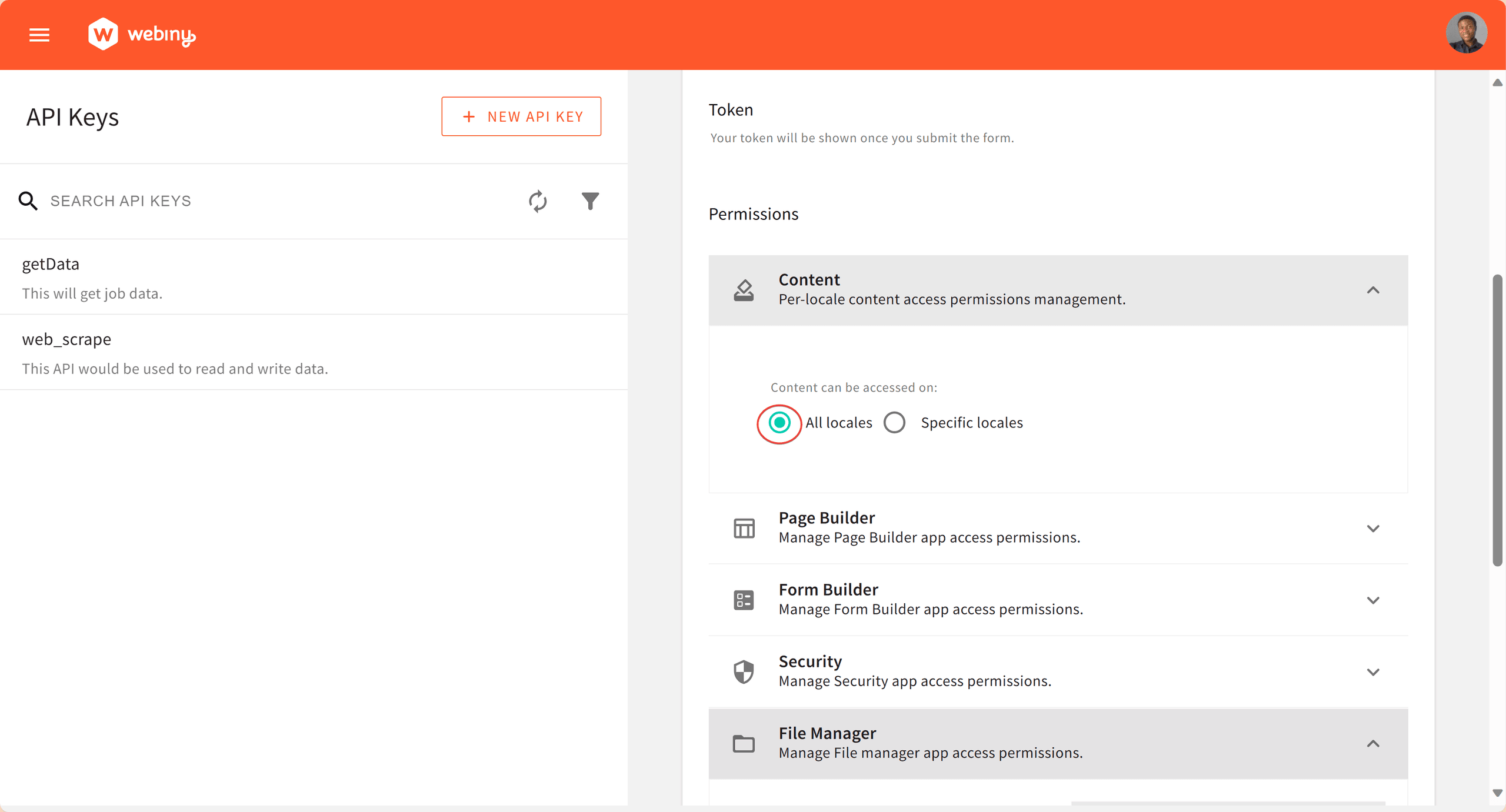Click the New API Key button
1506x812 pixels.
click(x=521, y=116)
